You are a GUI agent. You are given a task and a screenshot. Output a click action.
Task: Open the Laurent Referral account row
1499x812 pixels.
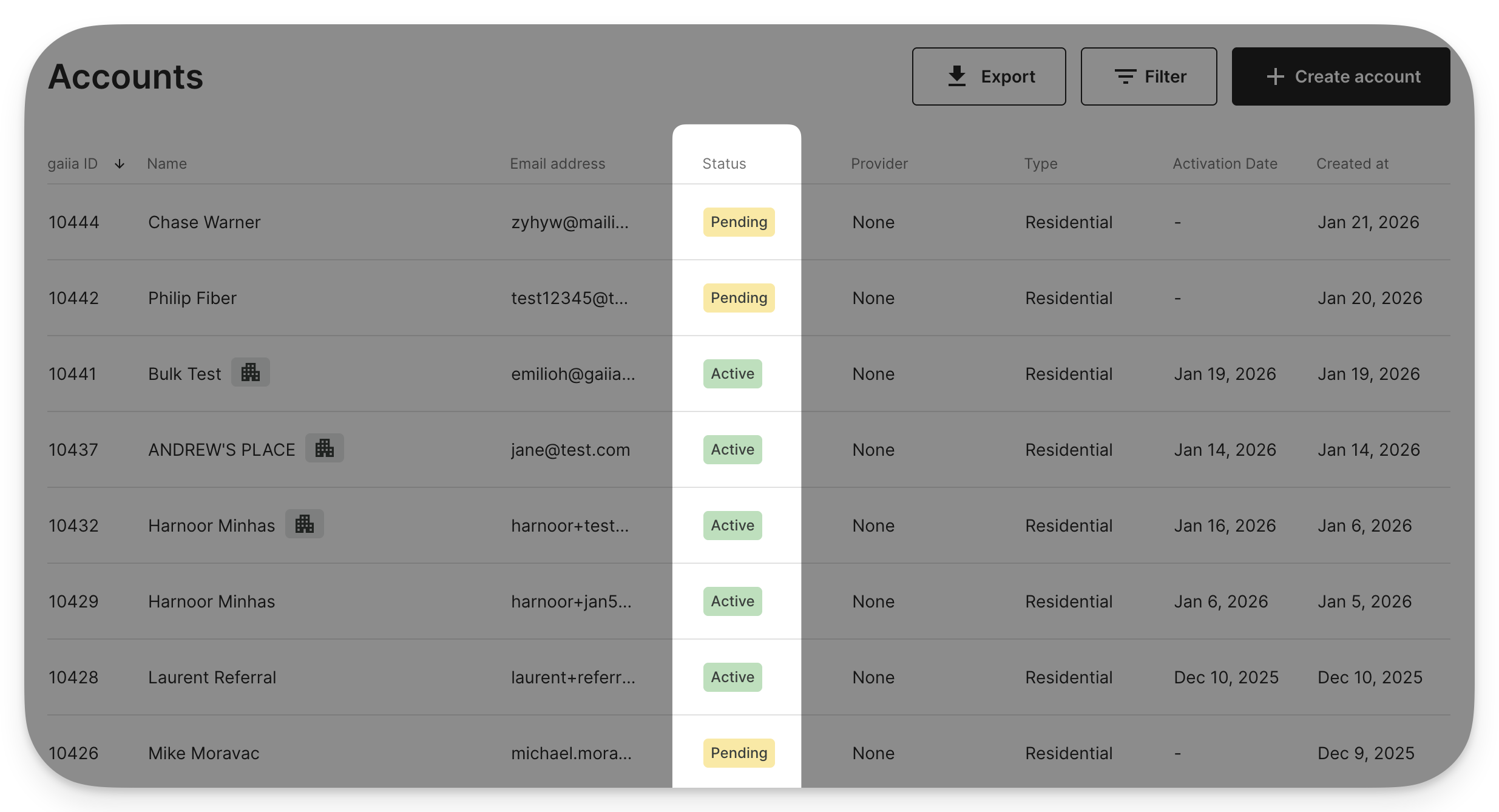pyautogui.click(x=212, y=677)
